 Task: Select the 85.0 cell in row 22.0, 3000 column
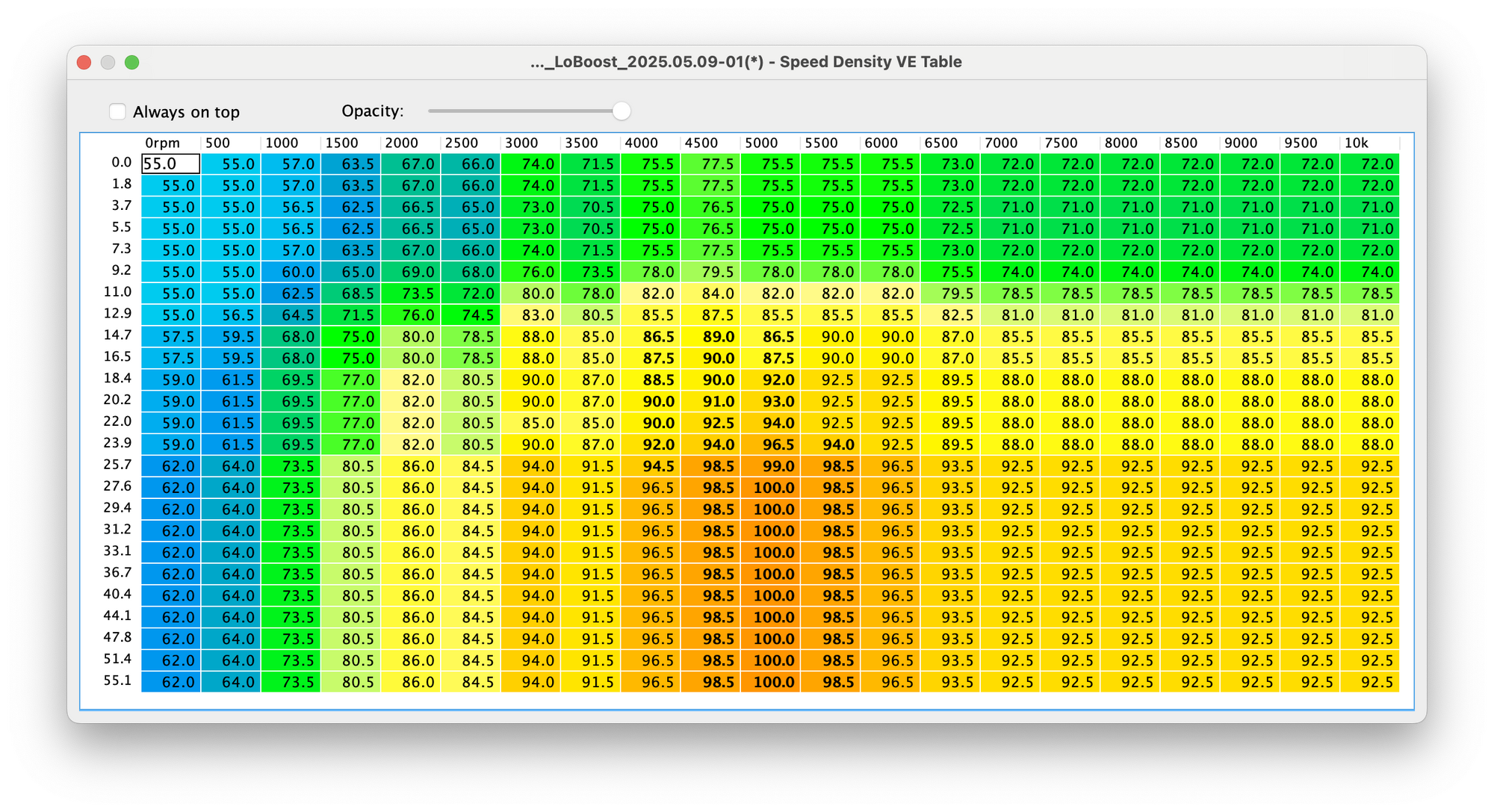pos(530,423)
